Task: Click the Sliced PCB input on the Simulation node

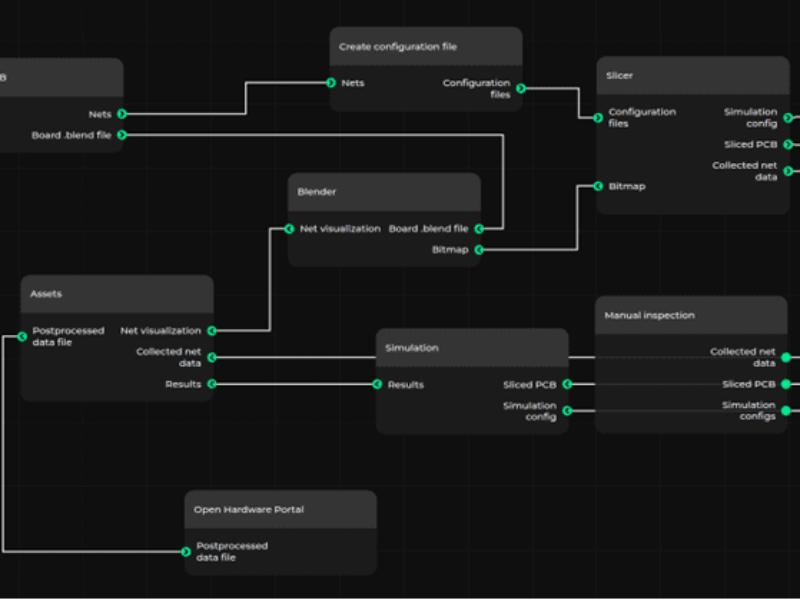Action: click(566, 383)
